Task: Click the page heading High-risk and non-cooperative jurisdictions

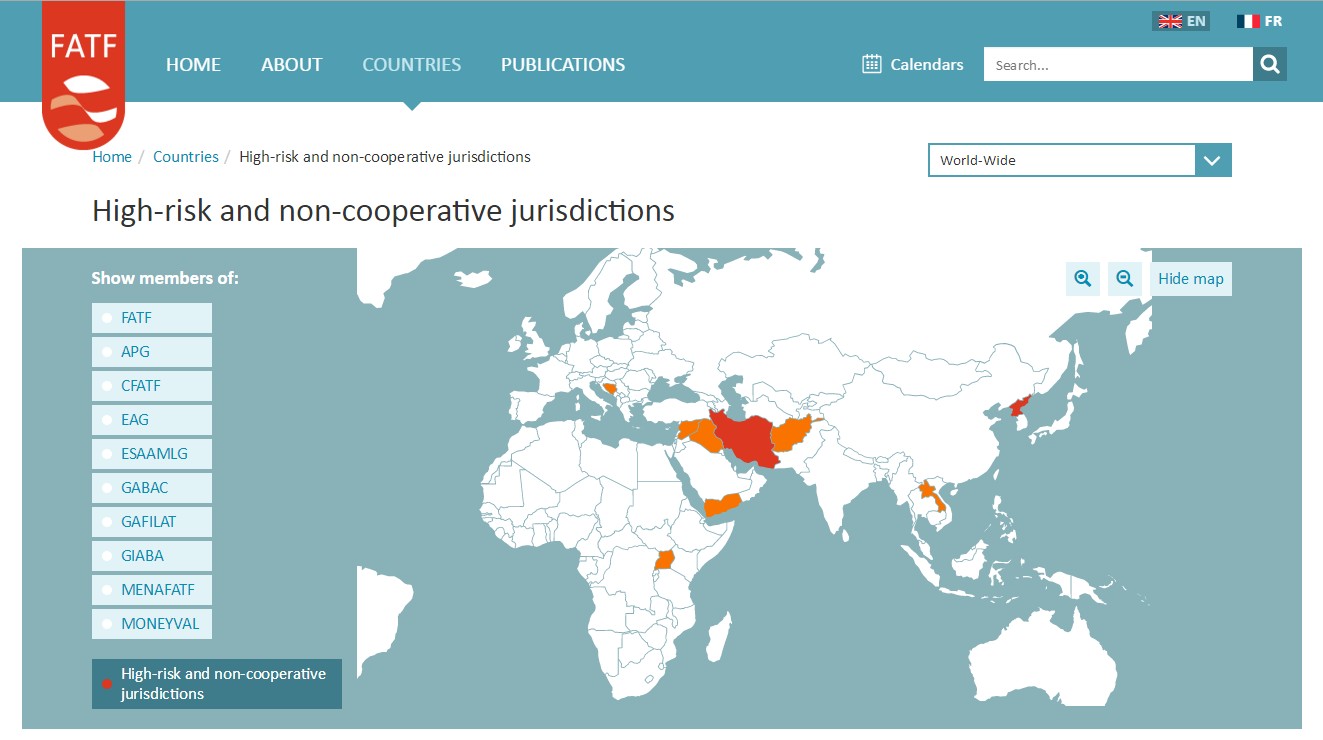Action: click(383, 211)
